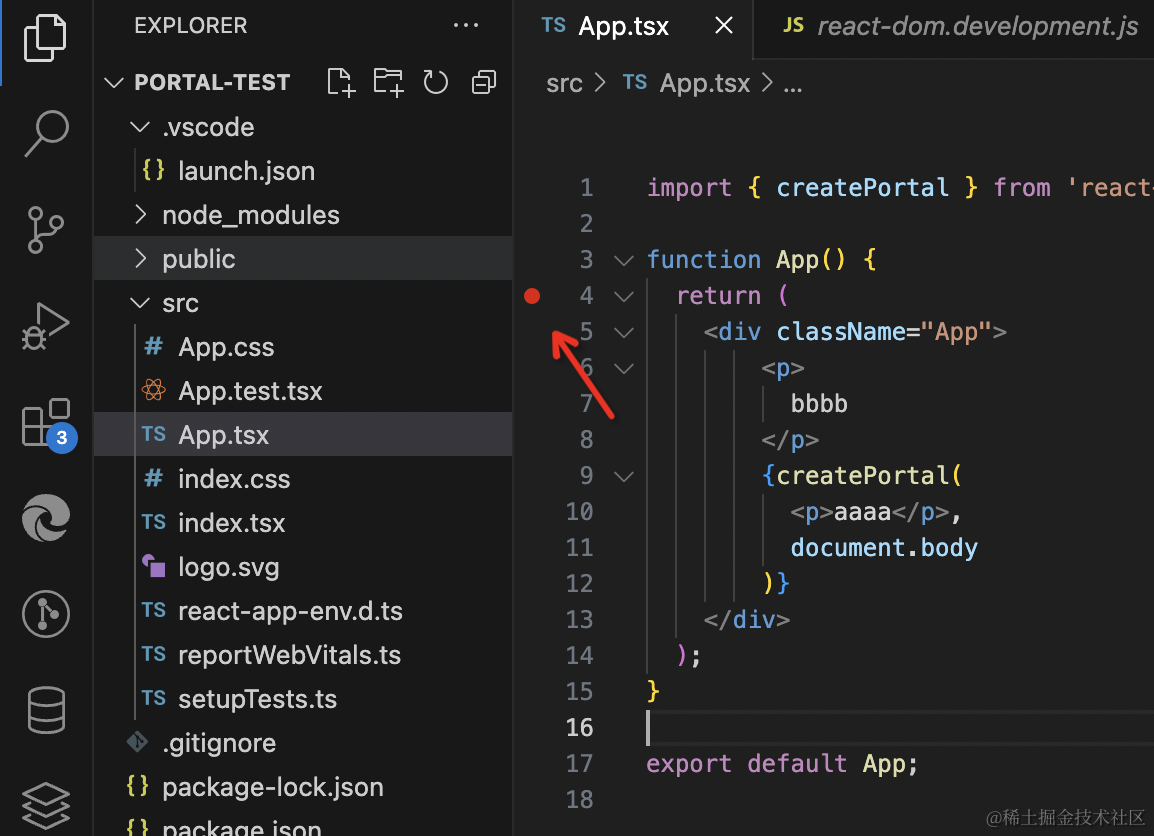Screen dimensions: 1154x836
Task: Toggle the Explorer view via its sidebar icon
Action: click(45, 40)
